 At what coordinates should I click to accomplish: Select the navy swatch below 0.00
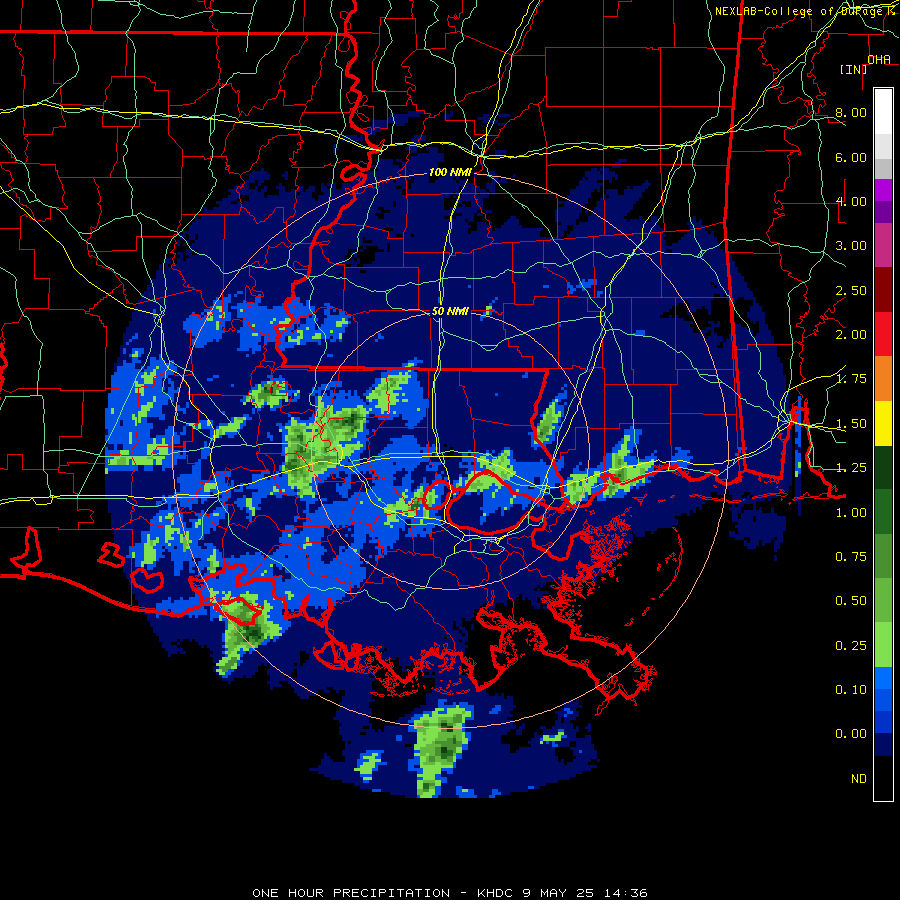pos(883,744)
